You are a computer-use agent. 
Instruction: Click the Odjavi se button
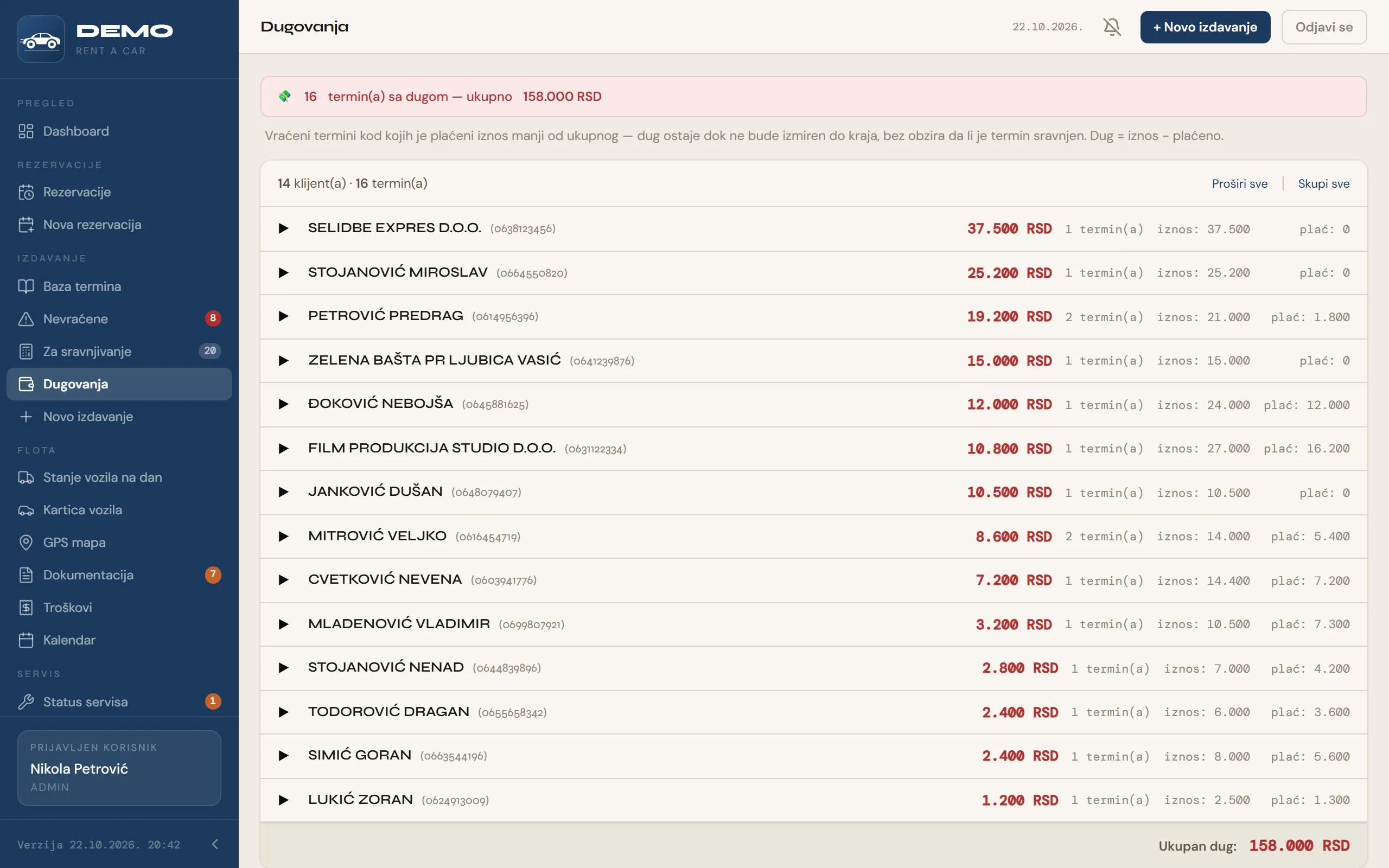[x=1323, y=27]
